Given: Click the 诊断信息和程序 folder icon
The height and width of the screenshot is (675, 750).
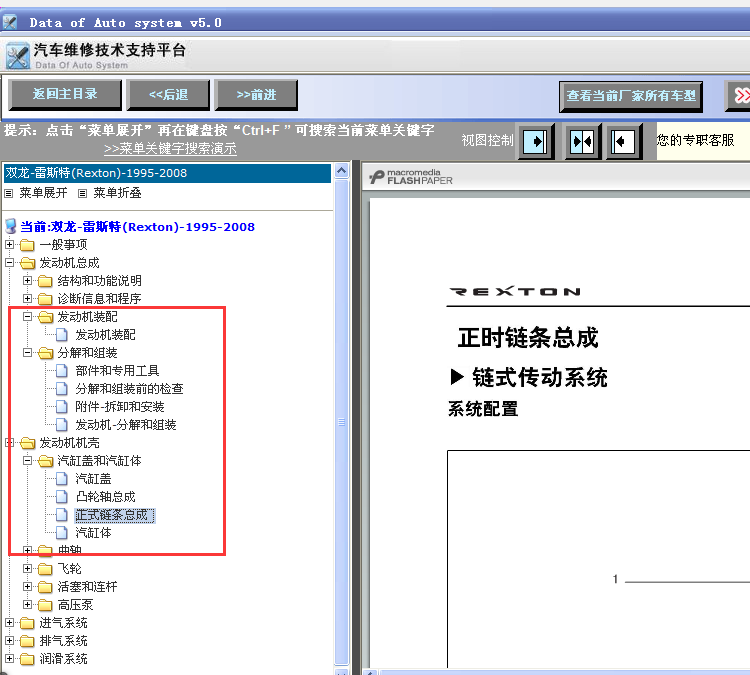Looking at the screenshot, I should tap(45, 299).
